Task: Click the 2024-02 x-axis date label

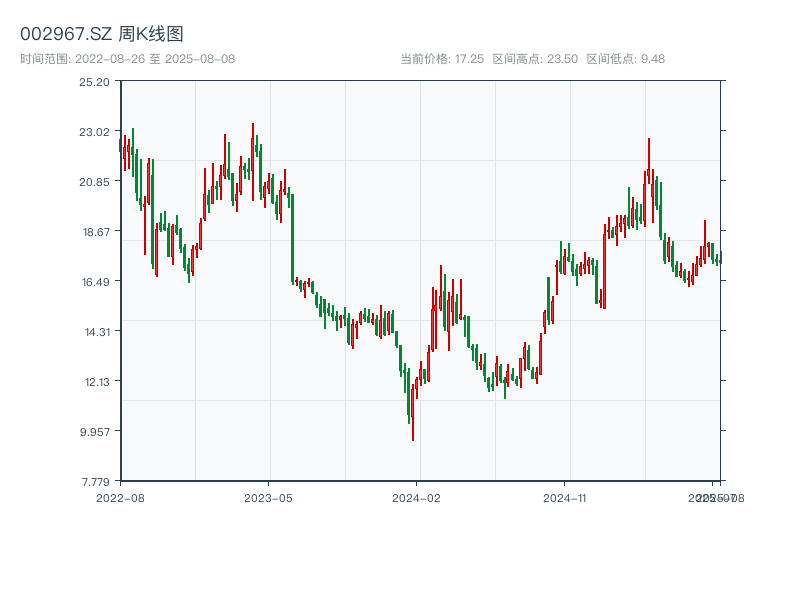Action: point(417,497)
